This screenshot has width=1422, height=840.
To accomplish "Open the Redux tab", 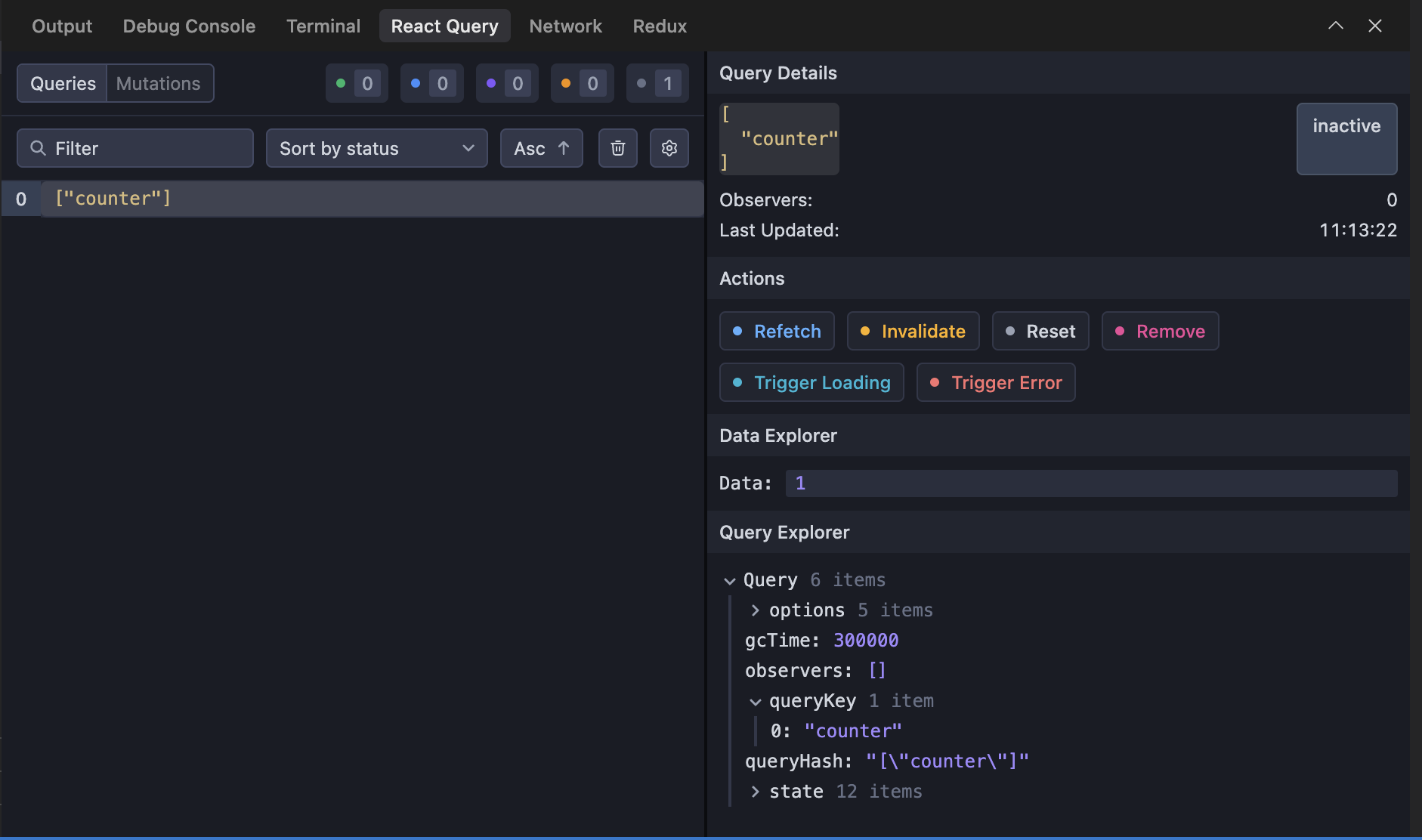I will tap(660, 26).
